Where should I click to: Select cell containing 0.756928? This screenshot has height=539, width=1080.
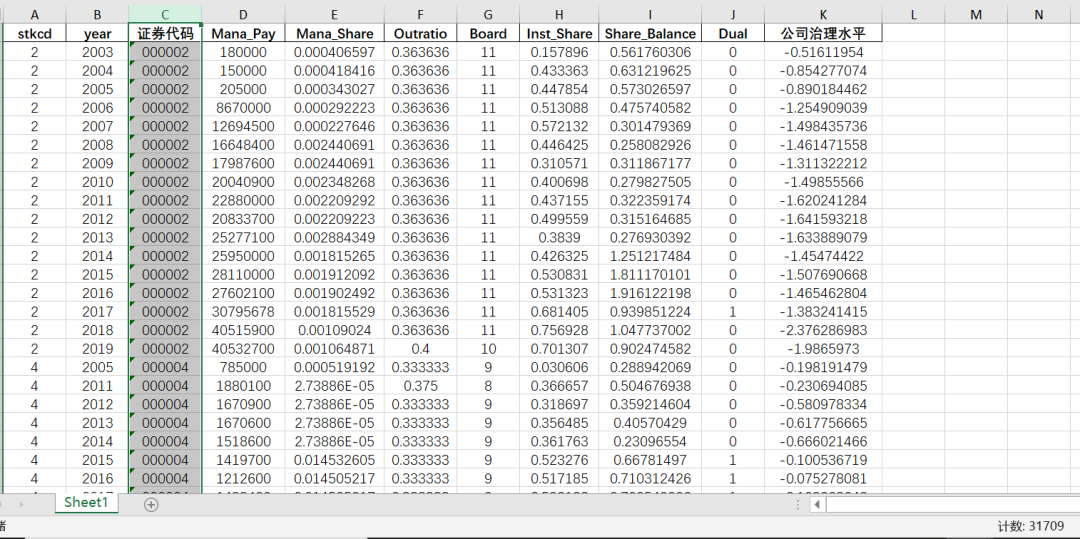coord(559,330)
